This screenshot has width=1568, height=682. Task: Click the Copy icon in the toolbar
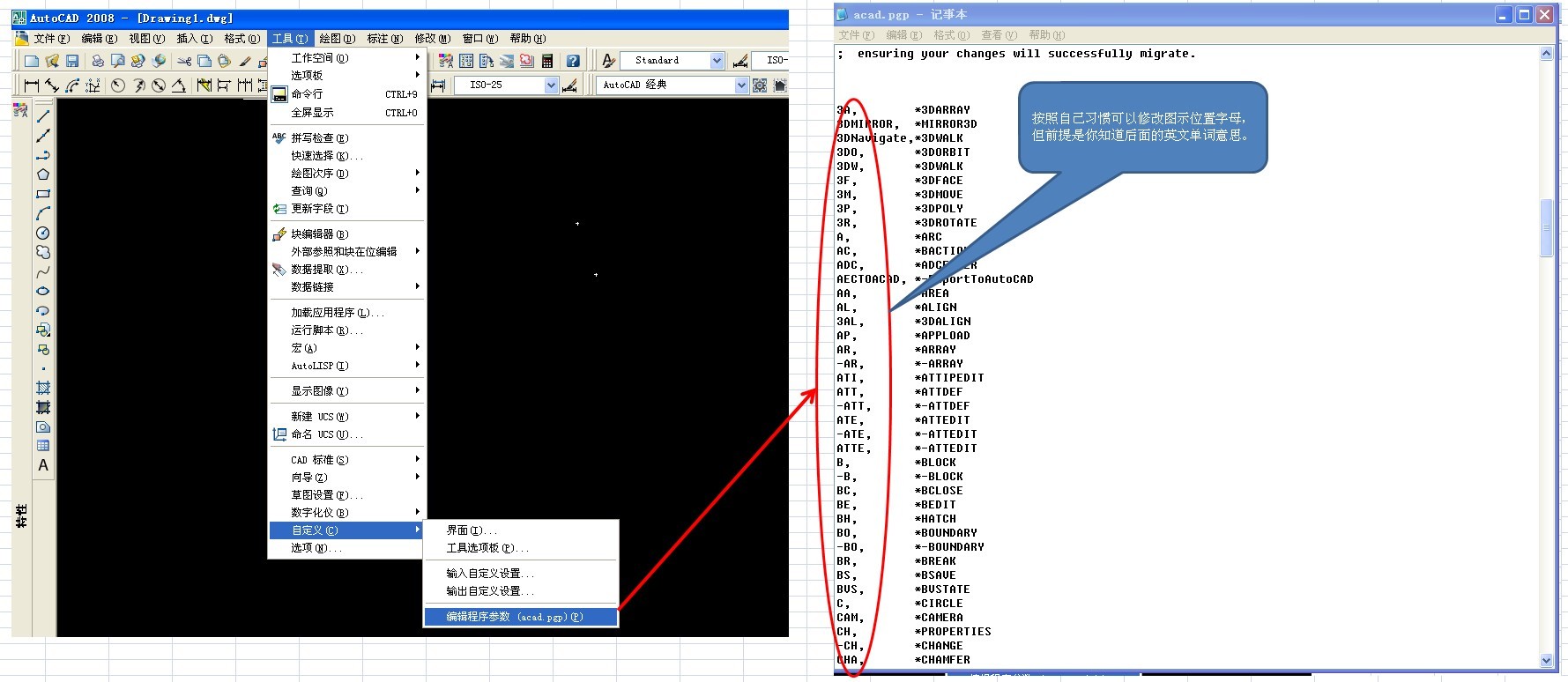coord(204,61)
